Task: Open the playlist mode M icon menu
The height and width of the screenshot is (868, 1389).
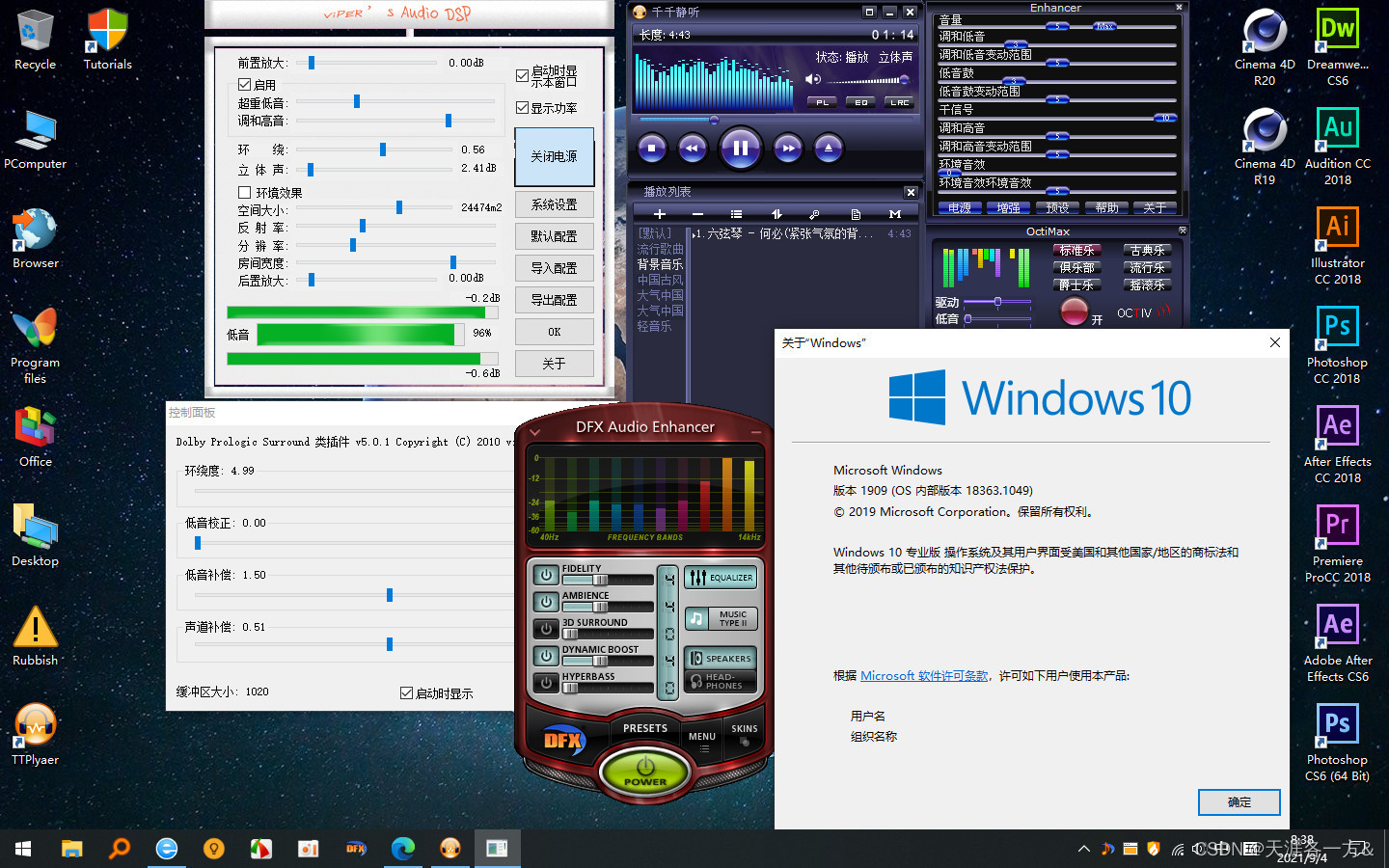Action: tap(895, 214)
